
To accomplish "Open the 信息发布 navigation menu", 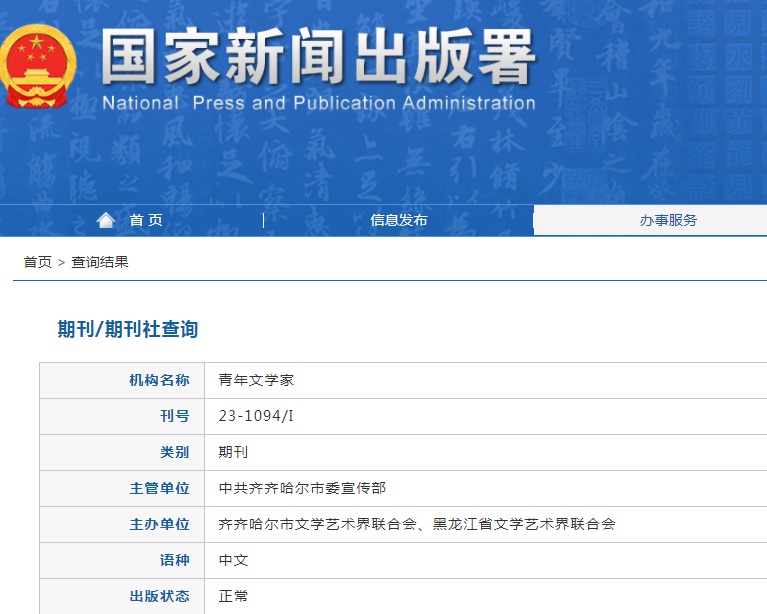I will [x=398, y=220].
